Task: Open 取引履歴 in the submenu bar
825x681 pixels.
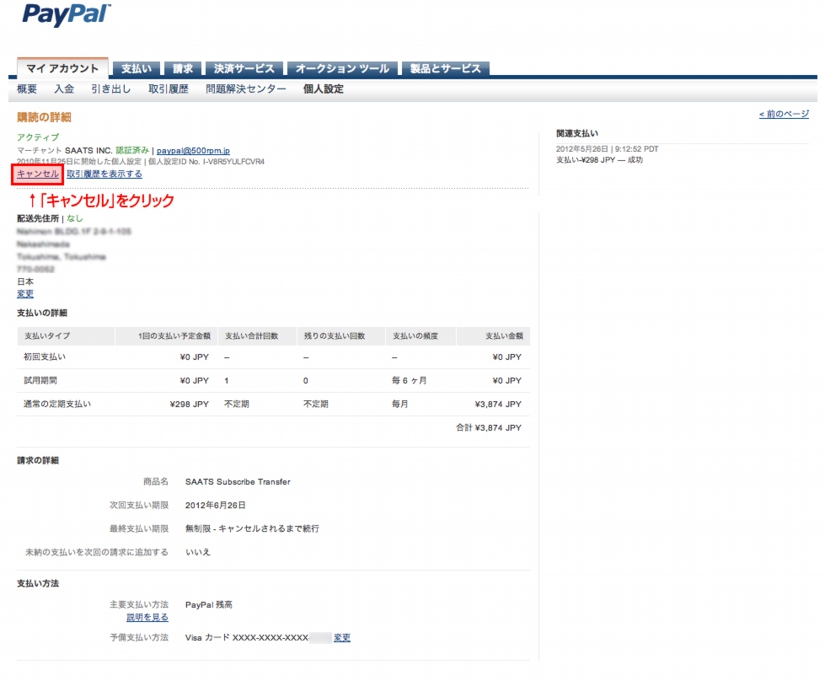Action: (x=169, y=89)
